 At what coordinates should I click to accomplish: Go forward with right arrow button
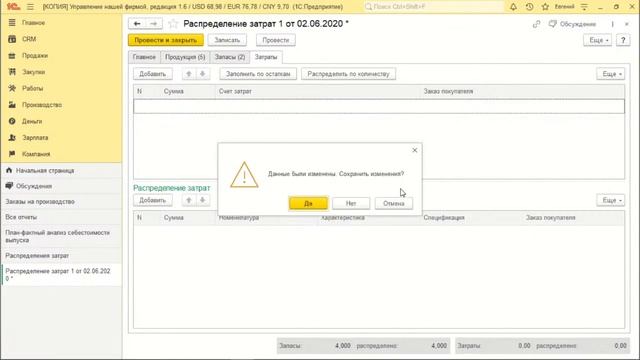(x=154, y=24)
